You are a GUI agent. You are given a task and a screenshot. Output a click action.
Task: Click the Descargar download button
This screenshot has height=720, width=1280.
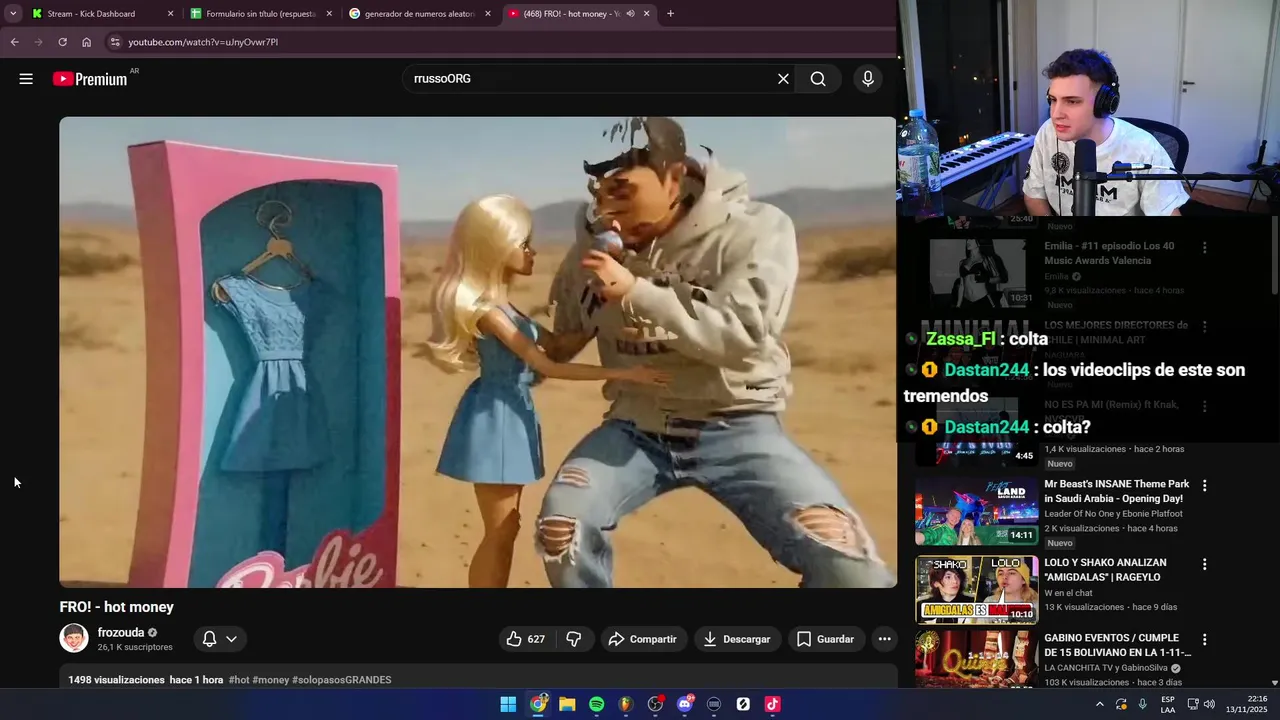coord(737,639)
